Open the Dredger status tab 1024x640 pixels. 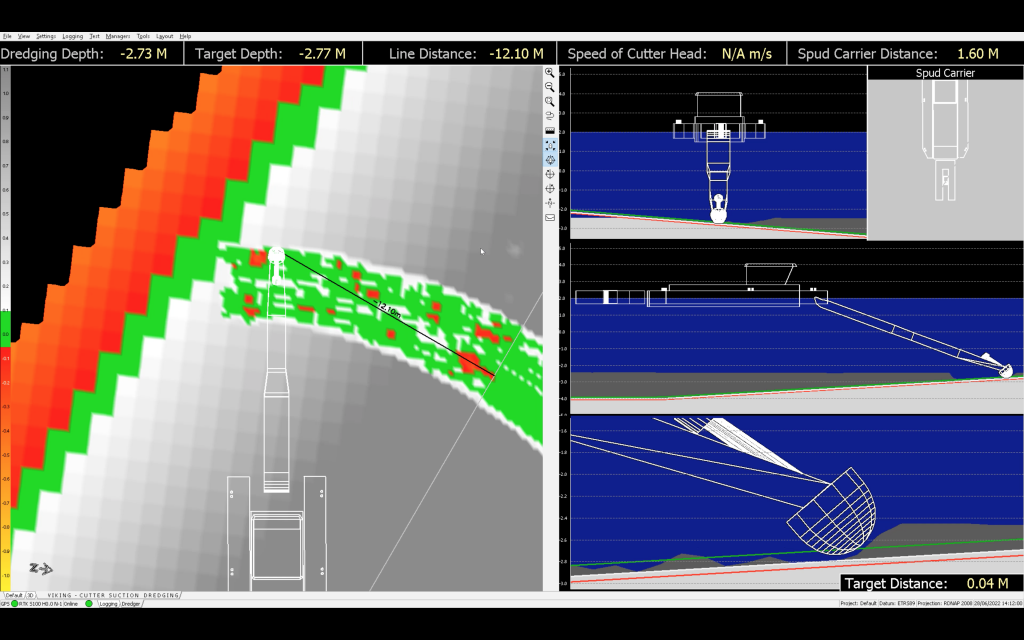[131, 604]
